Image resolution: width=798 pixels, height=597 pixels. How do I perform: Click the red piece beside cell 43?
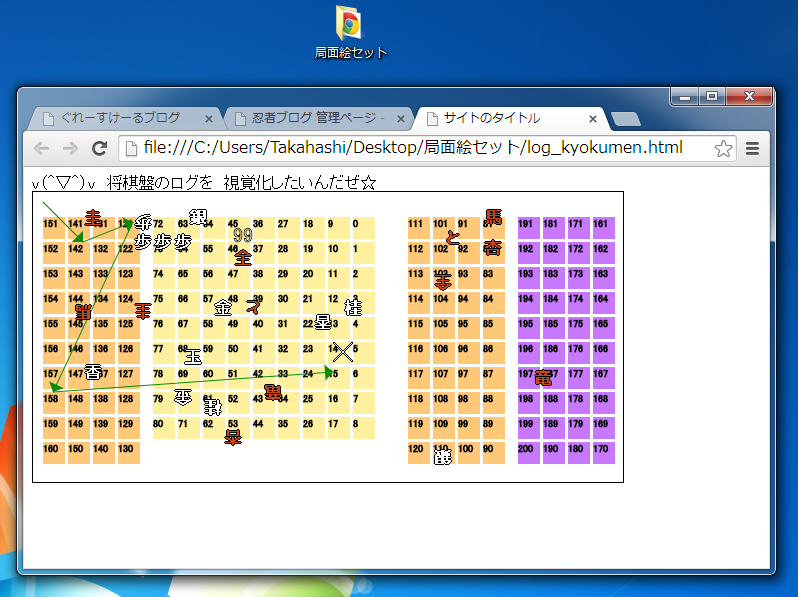tap(273, 392)
